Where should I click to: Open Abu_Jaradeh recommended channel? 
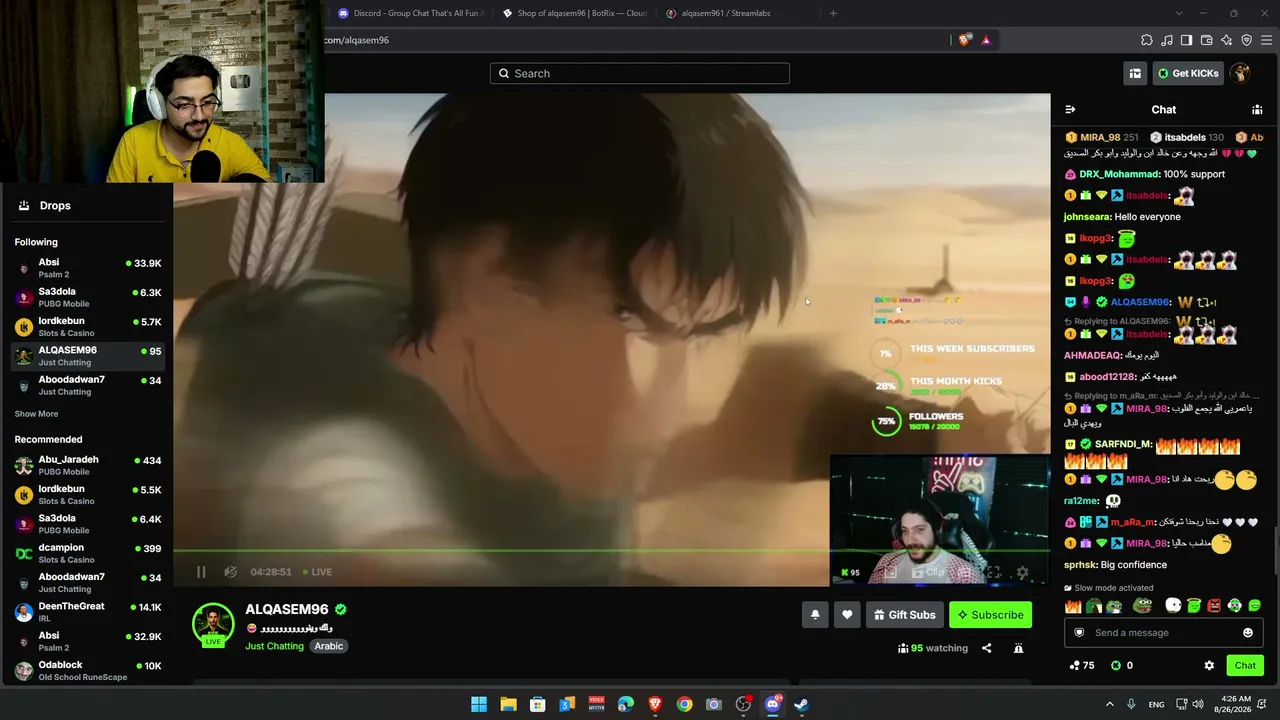86,465
